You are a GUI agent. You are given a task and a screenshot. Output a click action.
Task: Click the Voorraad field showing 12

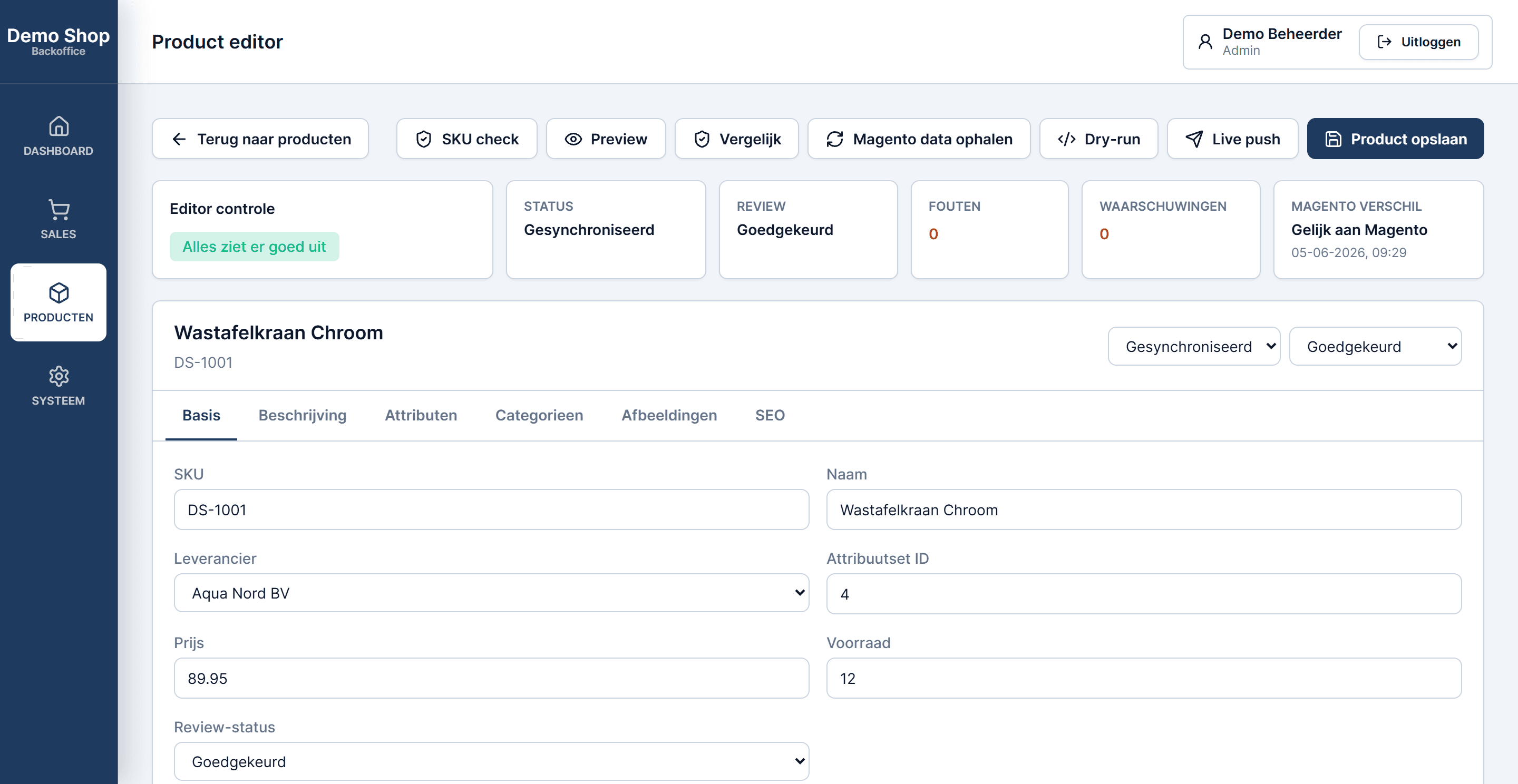(1144, 678)
